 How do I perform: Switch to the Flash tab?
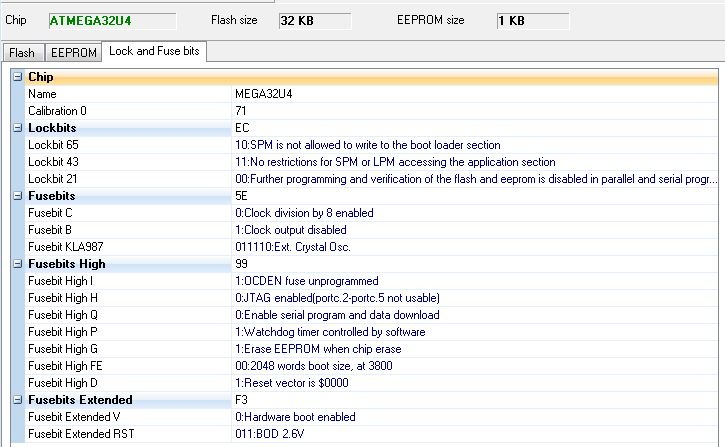(22, 52)
